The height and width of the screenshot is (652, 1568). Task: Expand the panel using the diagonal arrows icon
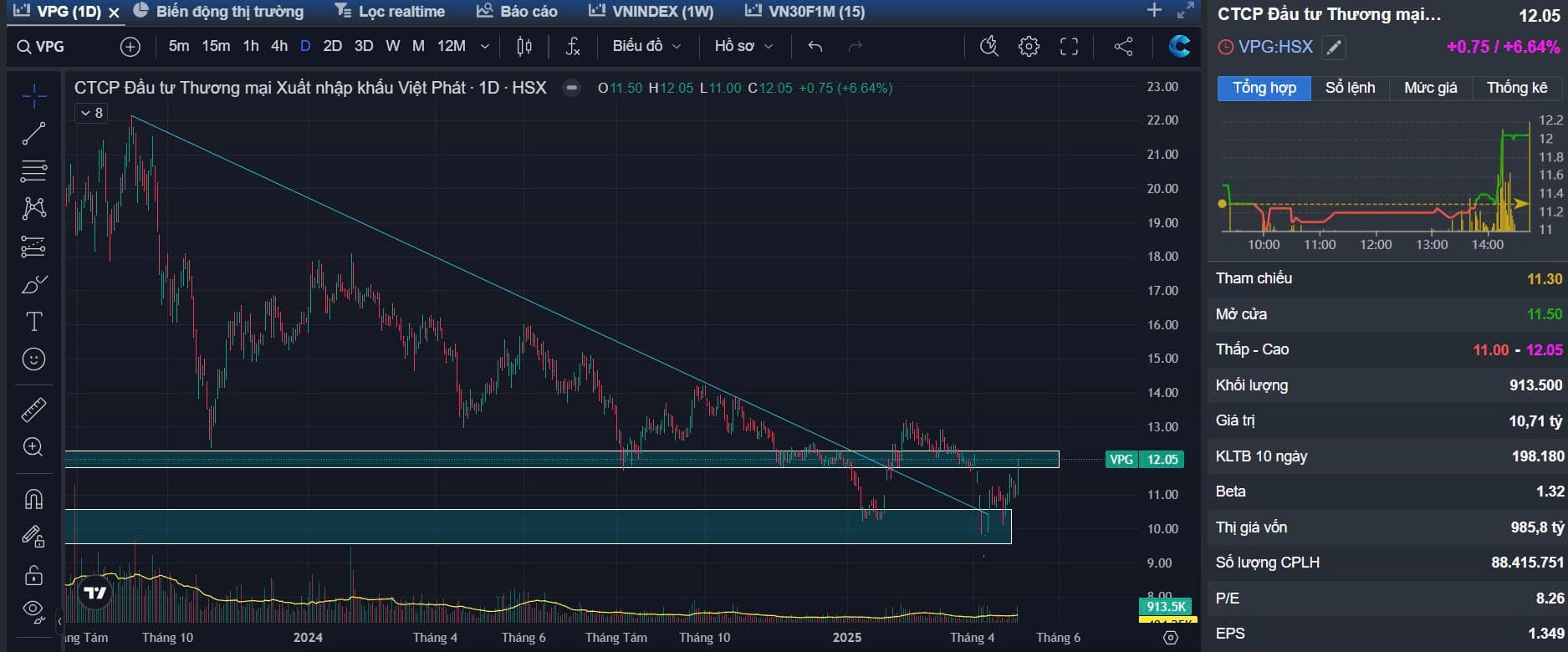click(x=1186, y=10)
